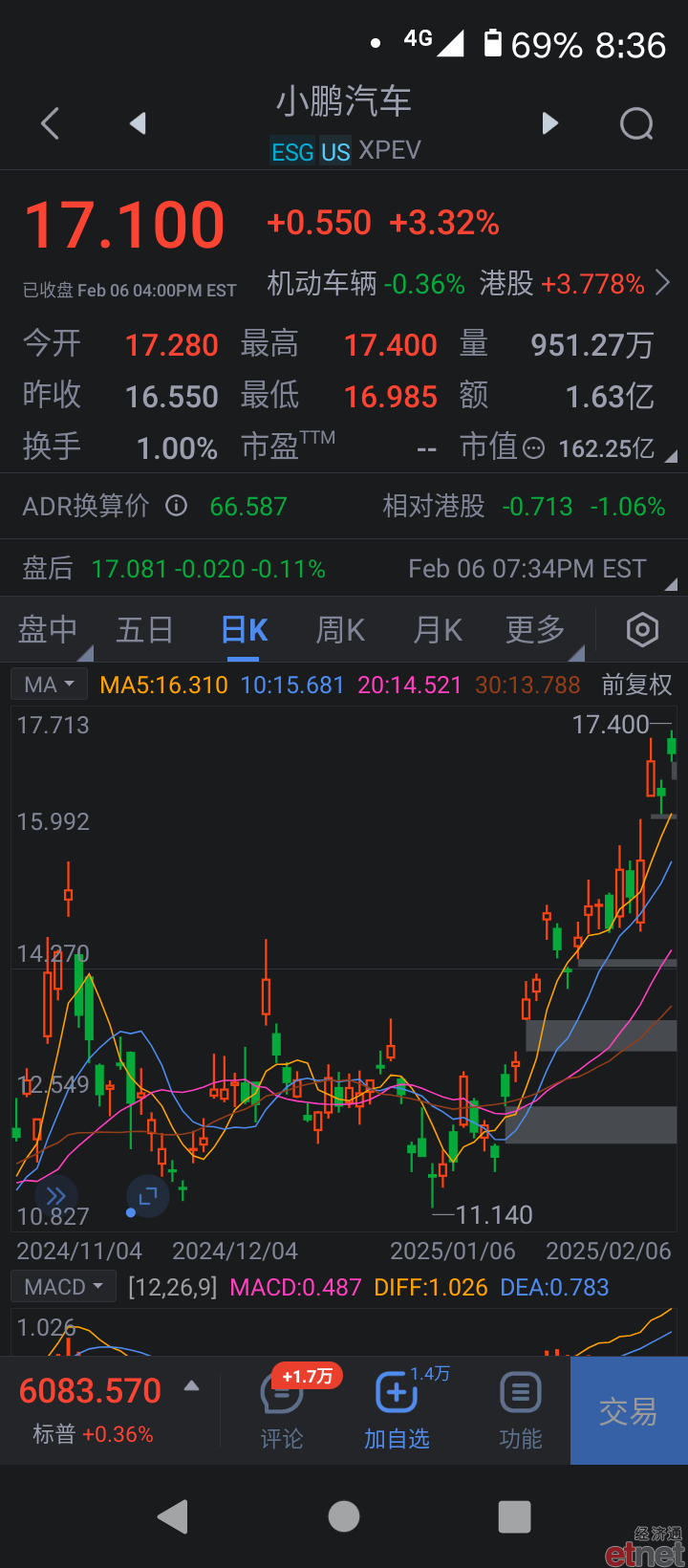Tap 港股 +3.778% link
Image resolution: width=688 pixels, height=1568 pixels.
562,284
